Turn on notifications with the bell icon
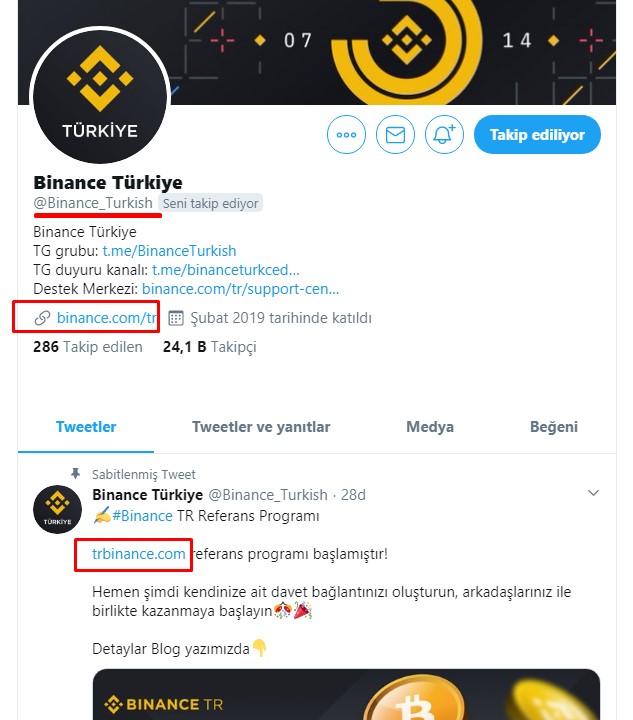The height and width of the screenshot is (720, 633). 444,135
